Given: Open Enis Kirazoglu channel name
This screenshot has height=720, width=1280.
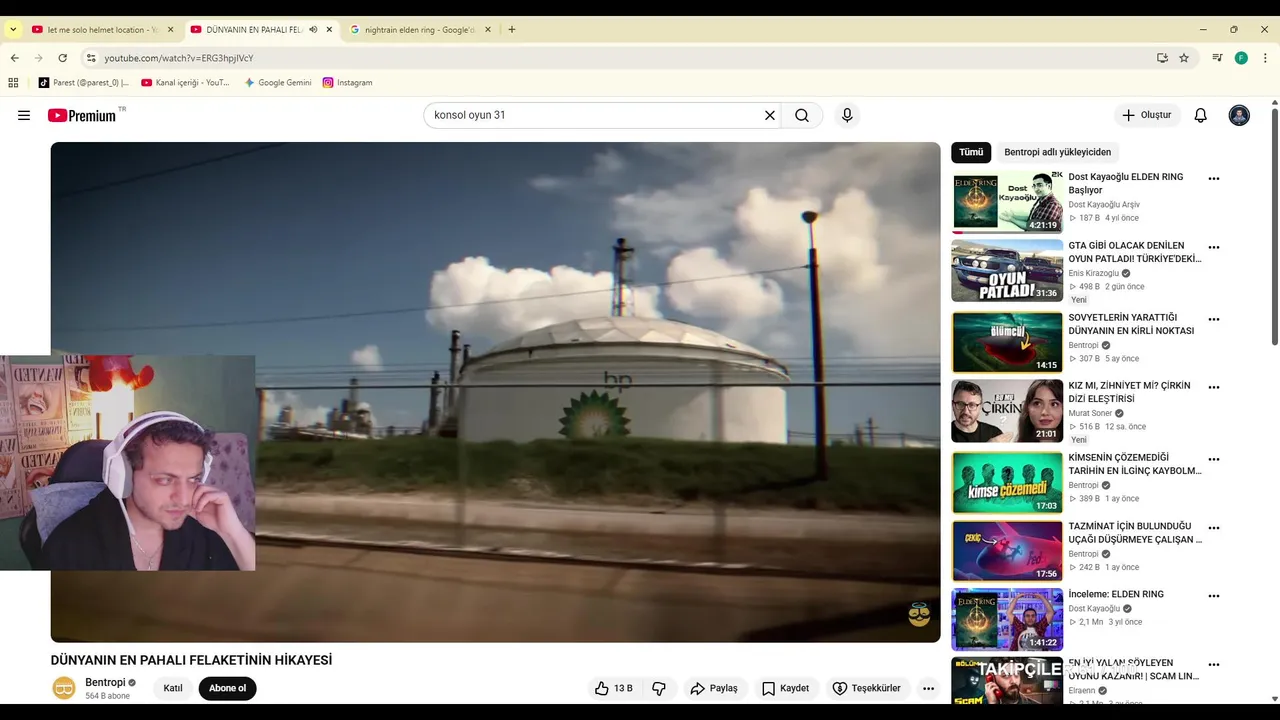Looking at the screenshot, I should [1094, 273].
